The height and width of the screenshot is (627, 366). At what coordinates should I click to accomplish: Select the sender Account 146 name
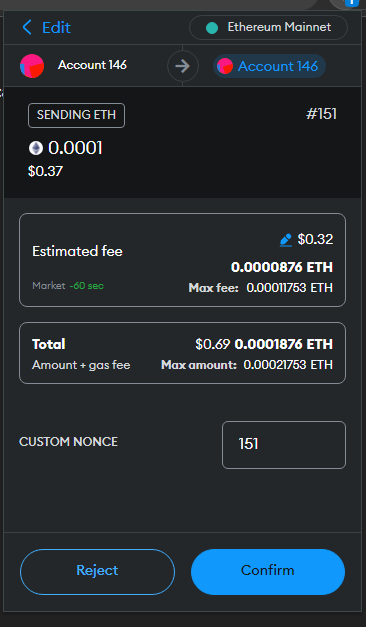tap(92, 65)
